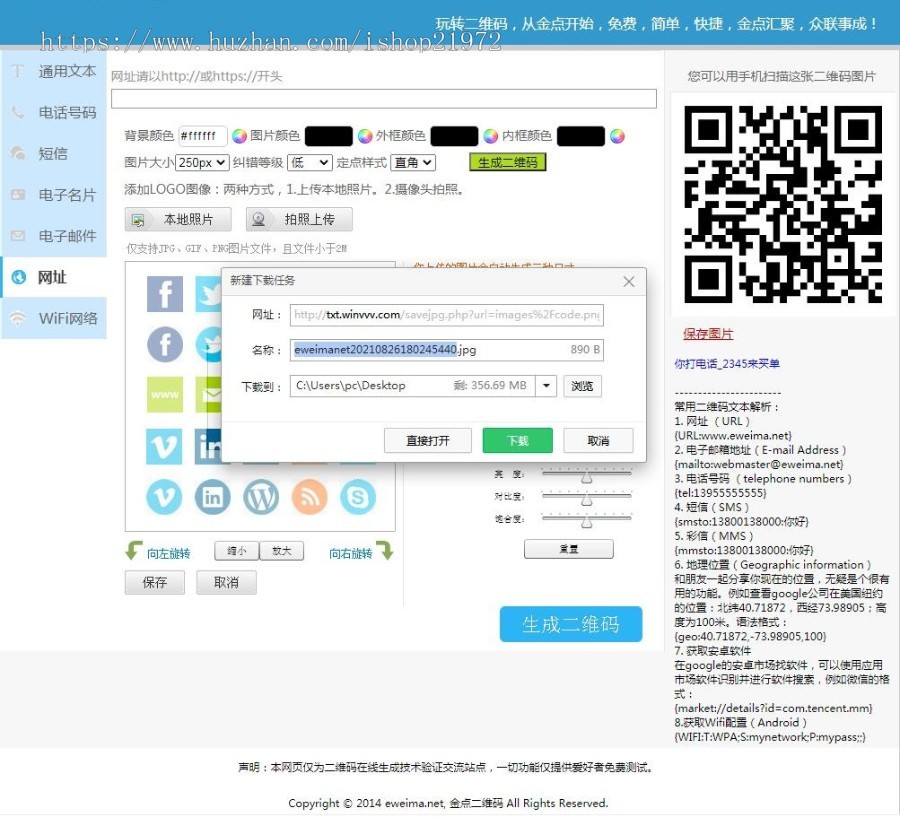Click the green www icon in preview

[x=165, y=394]
